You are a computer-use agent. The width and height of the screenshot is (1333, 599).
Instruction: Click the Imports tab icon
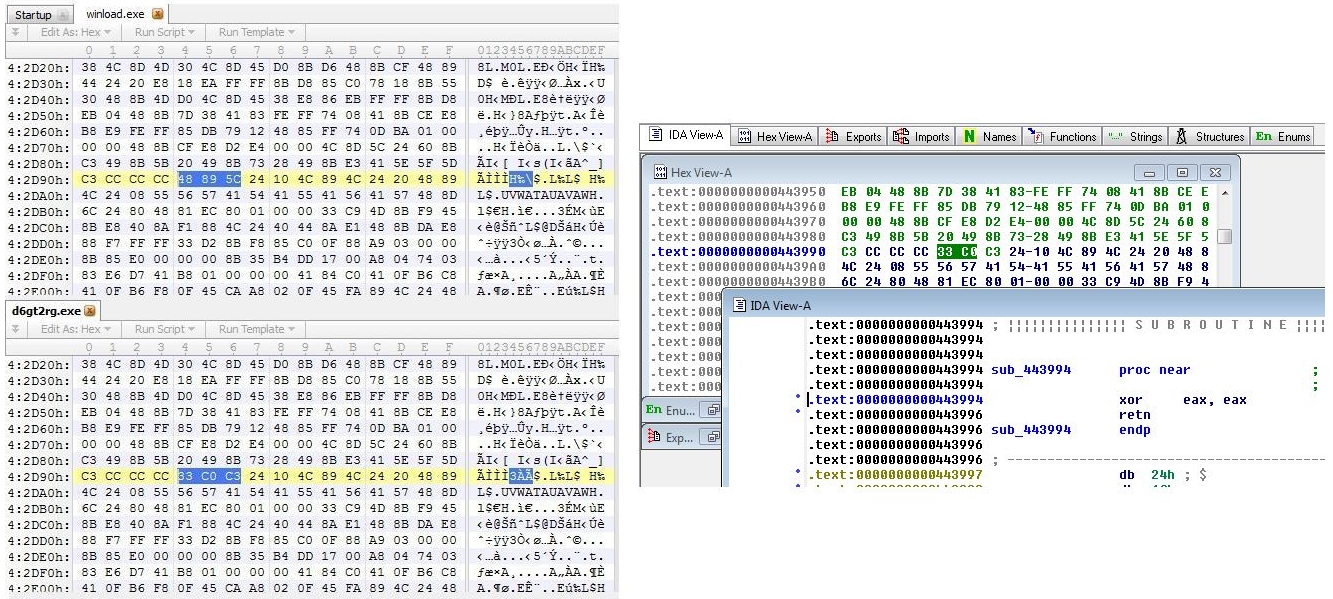[901, 137]
